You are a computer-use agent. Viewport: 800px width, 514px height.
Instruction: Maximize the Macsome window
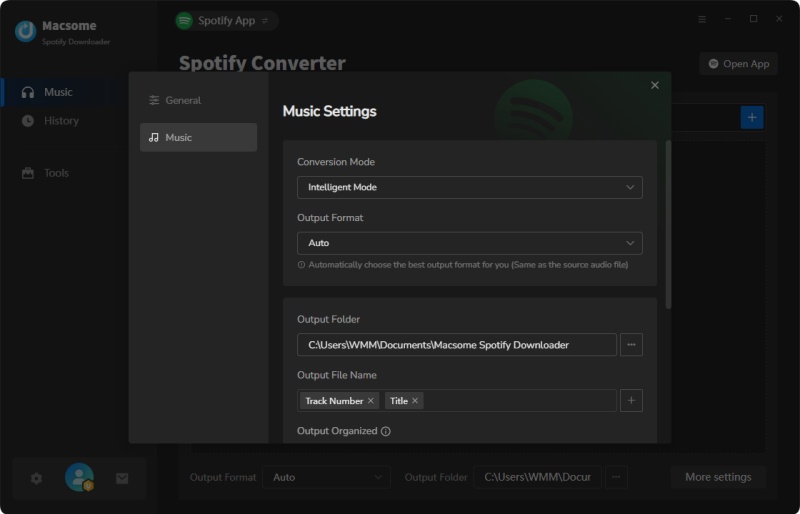pyautogui.click(x=753, y=19)
